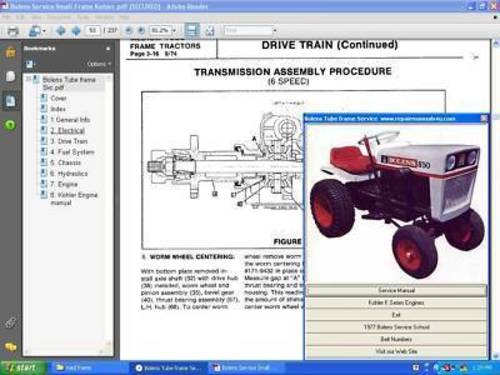500x375 pixels.
Task: Toggle the scrolling pages view icon
Action: [x=192, y=30]
